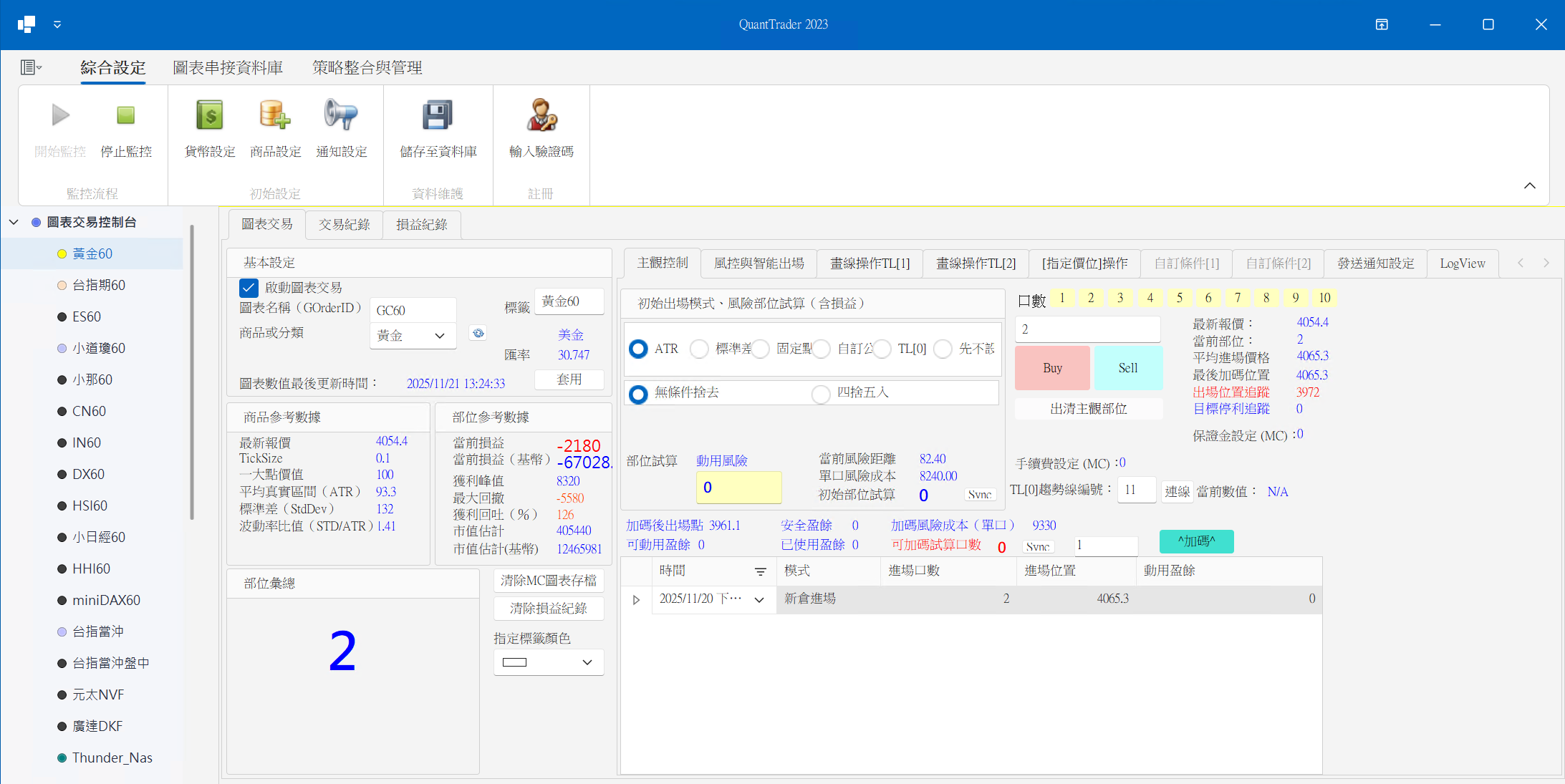Open the 風控與智能出場 tab
1565x784 pixels.
click(x=759, y=263)
